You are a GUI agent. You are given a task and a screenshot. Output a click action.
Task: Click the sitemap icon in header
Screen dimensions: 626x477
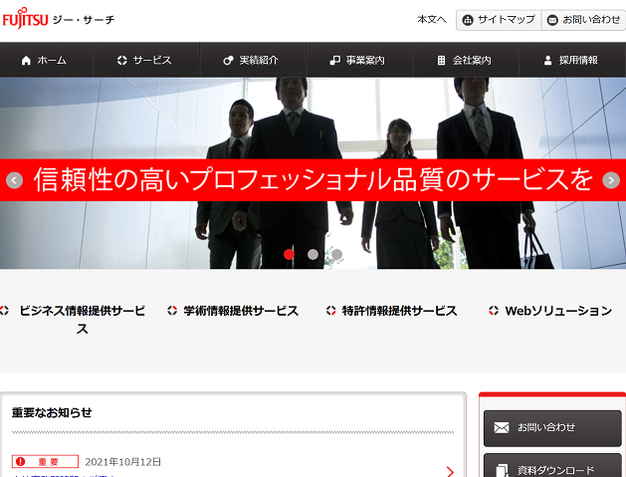pyautogui.click(x=468, y=20)
